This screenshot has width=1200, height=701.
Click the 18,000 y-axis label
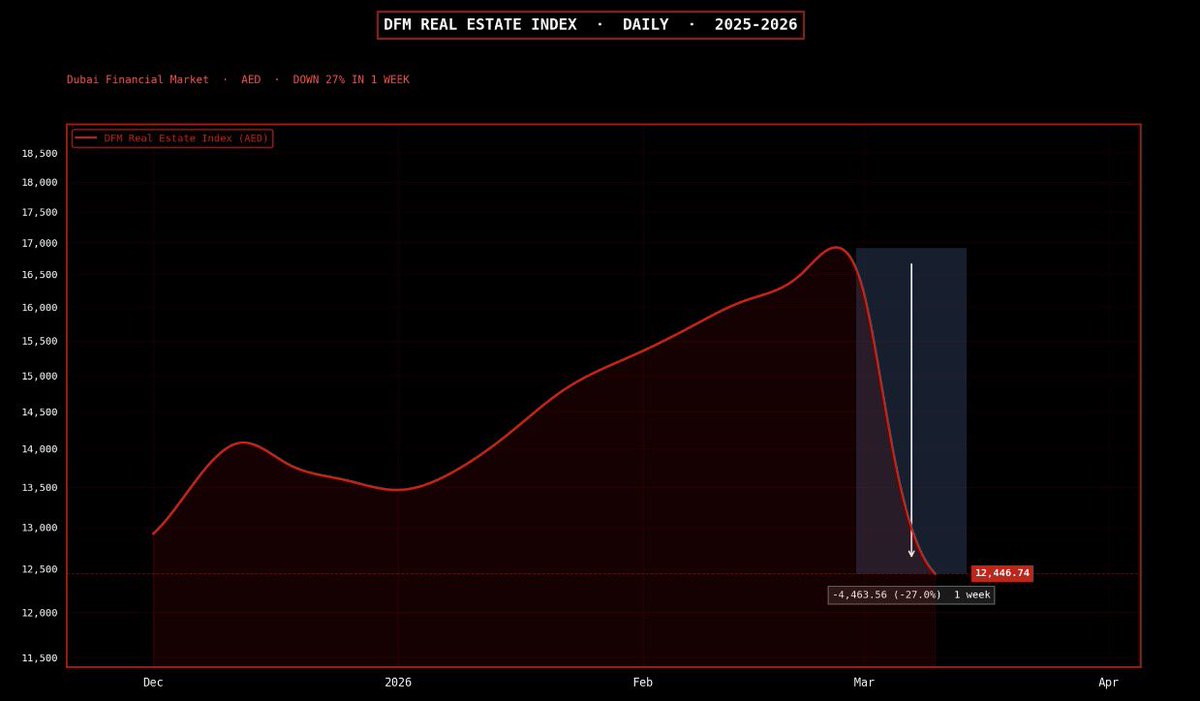click(39, 183)
